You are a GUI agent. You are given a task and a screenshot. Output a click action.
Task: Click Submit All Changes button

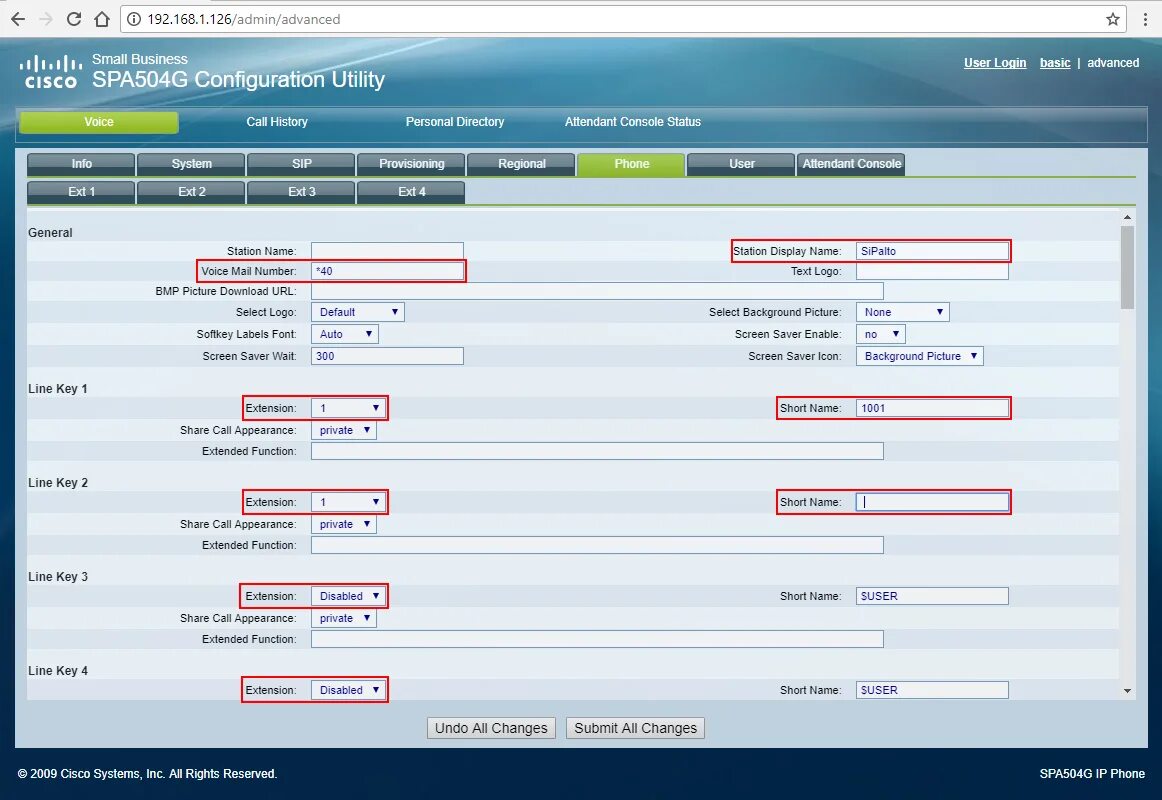point(635,728)
